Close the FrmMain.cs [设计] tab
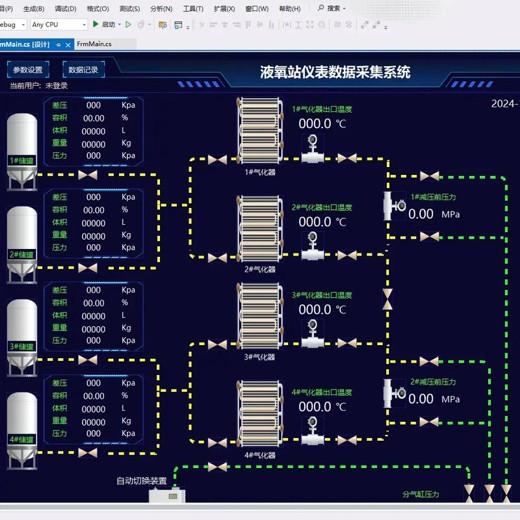520x520 pixels. click(68, 45)
